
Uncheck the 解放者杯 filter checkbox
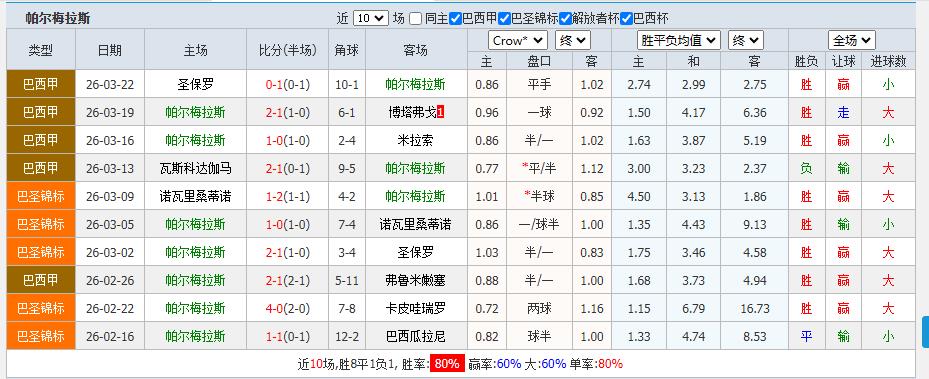[x=565, y=19]
